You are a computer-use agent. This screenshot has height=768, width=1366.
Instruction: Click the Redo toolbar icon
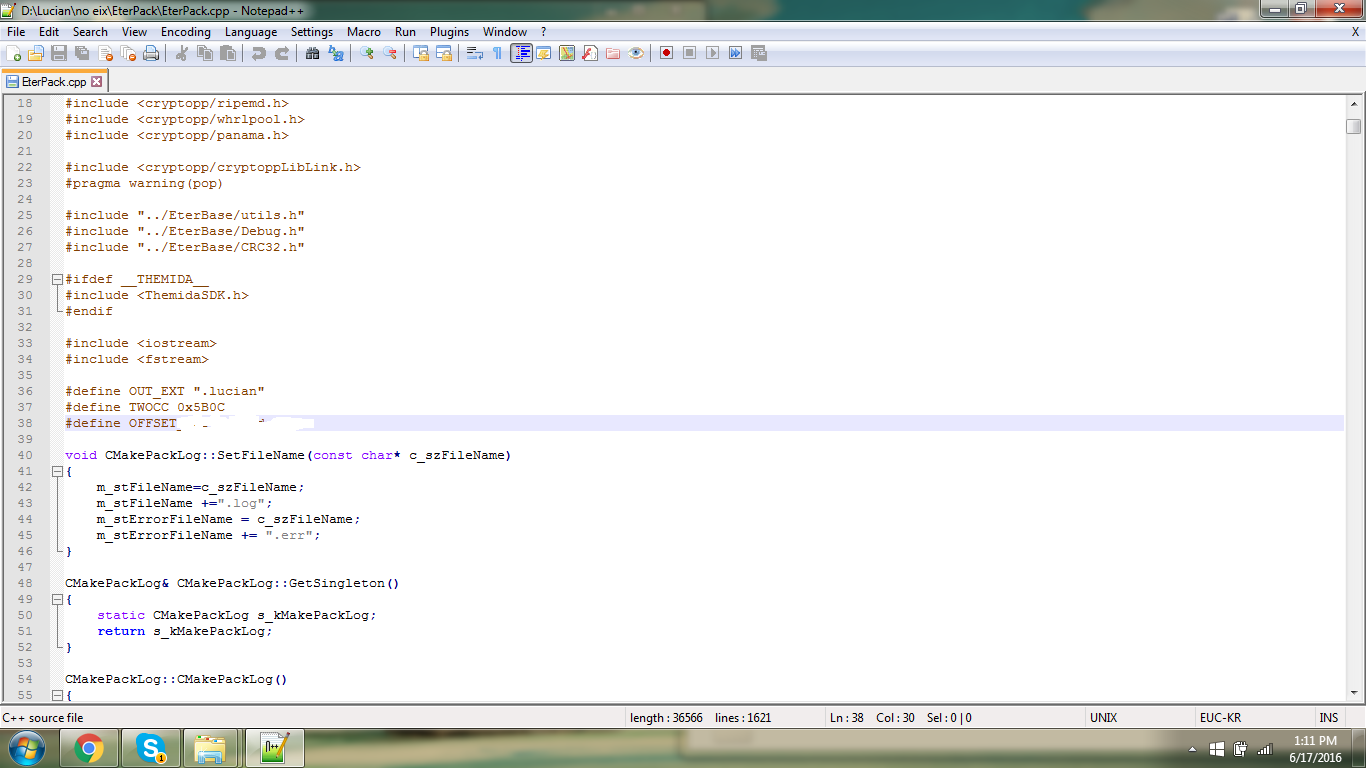tap(282, 53)
